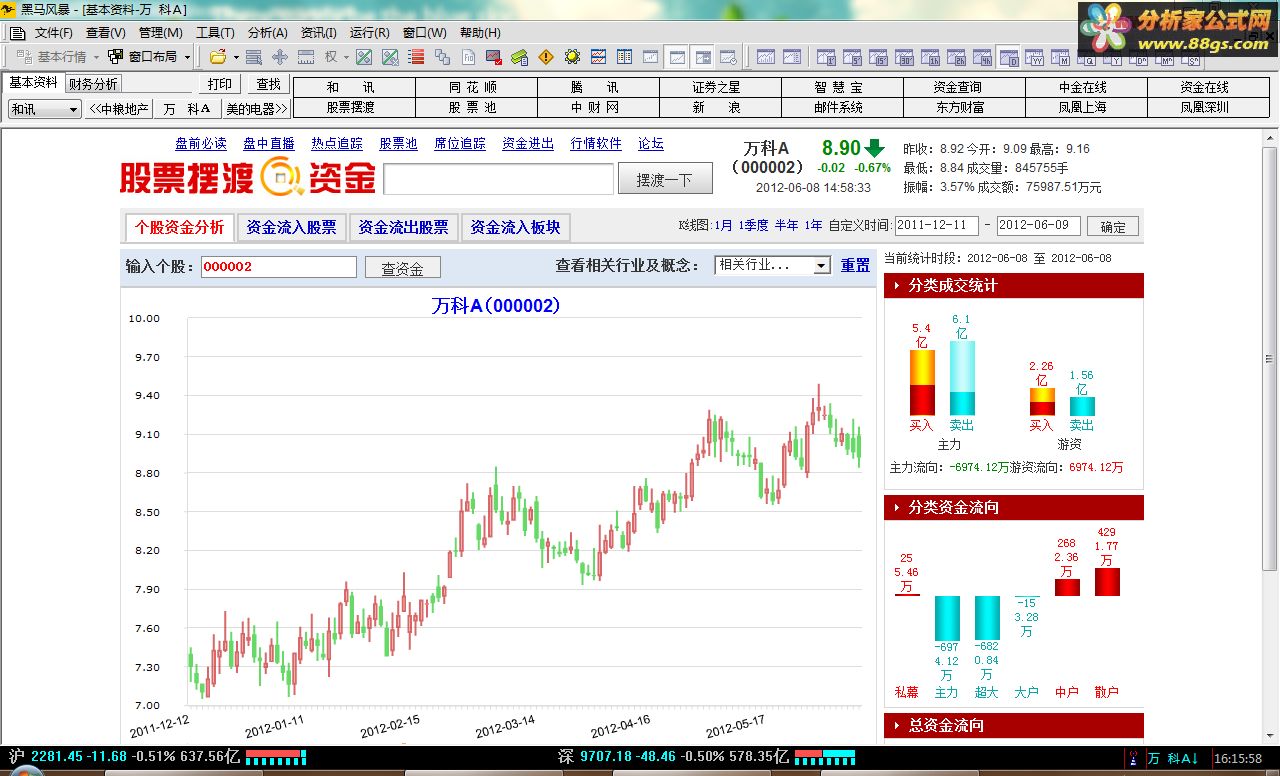The image size is (1280, 776).
Task: Go to previous stock <<中粮地产
Action: 119,109
